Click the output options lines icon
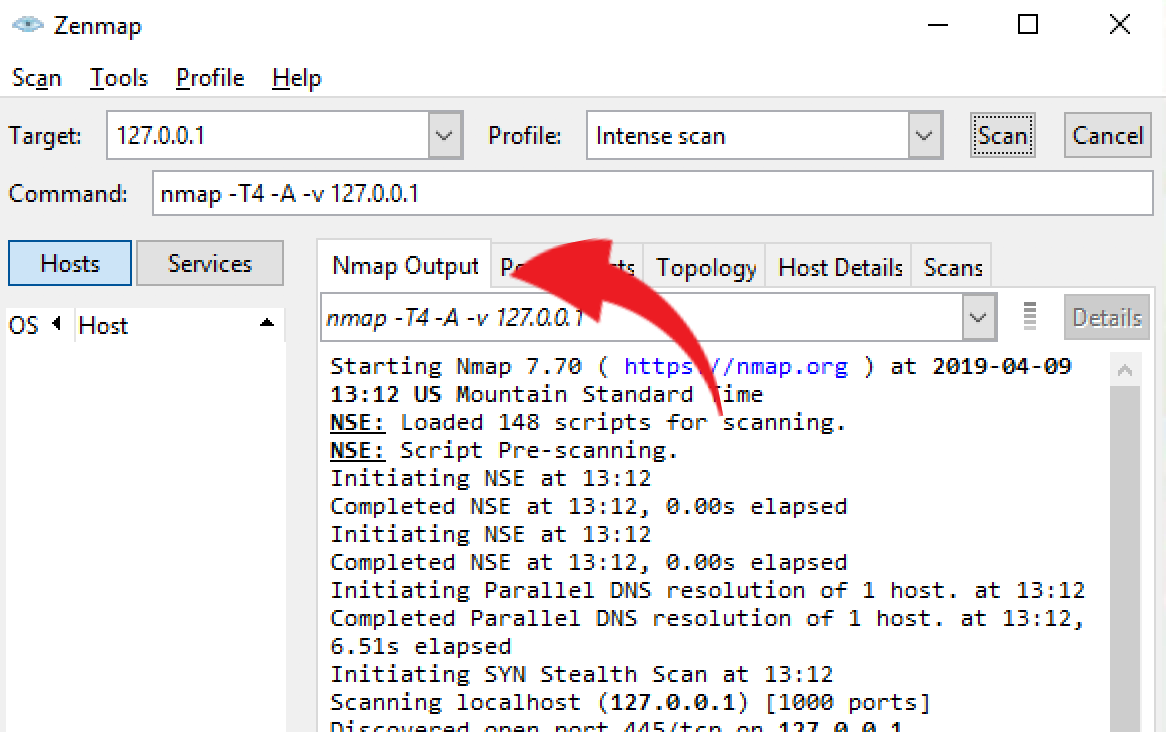1166x732 pixels. (1030, 317)
